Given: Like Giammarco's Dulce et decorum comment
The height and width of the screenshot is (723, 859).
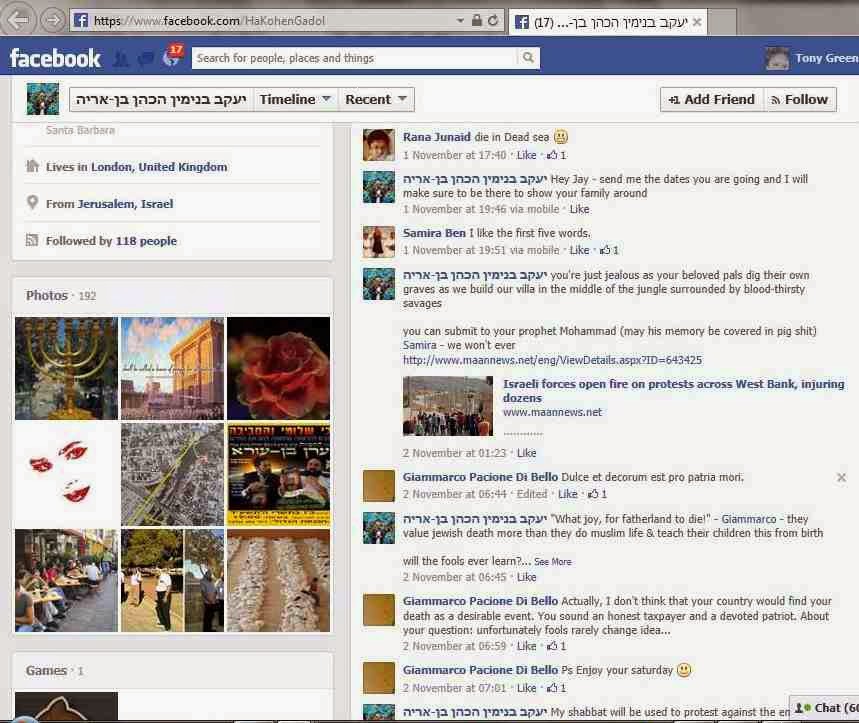Looking at the screenshot, I should (568, 494).
